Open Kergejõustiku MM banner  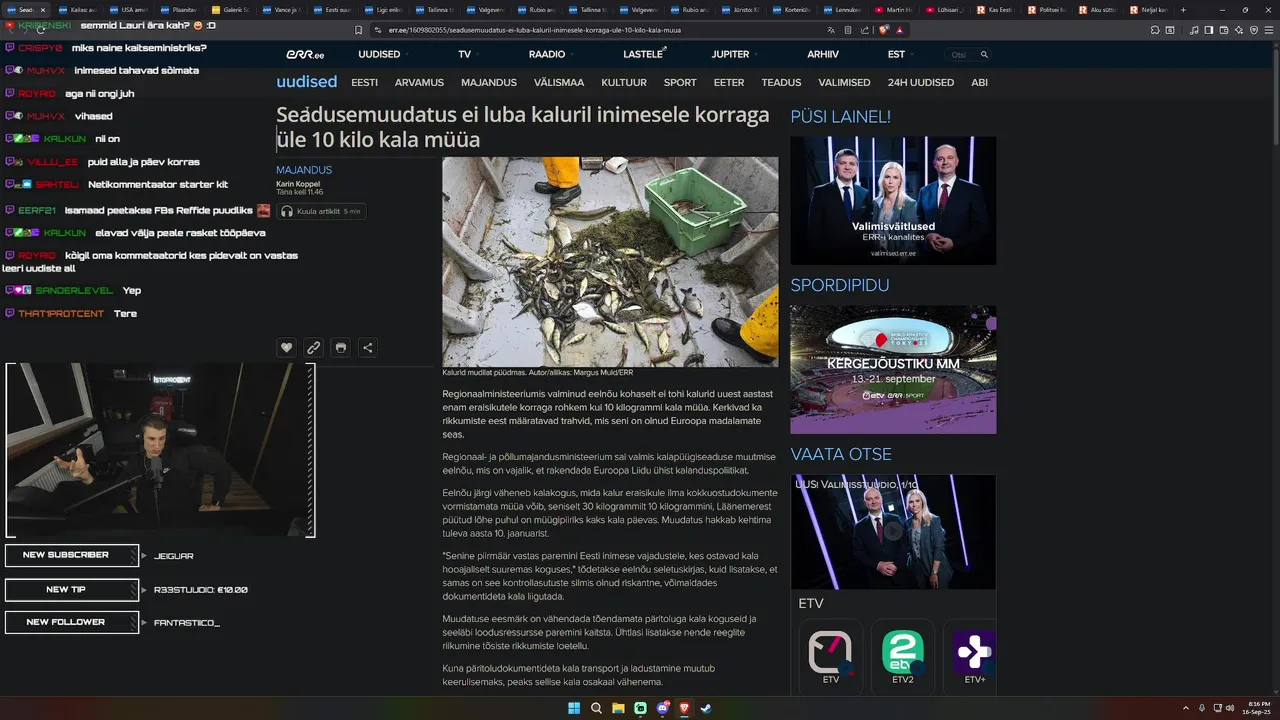click(893, 369)
